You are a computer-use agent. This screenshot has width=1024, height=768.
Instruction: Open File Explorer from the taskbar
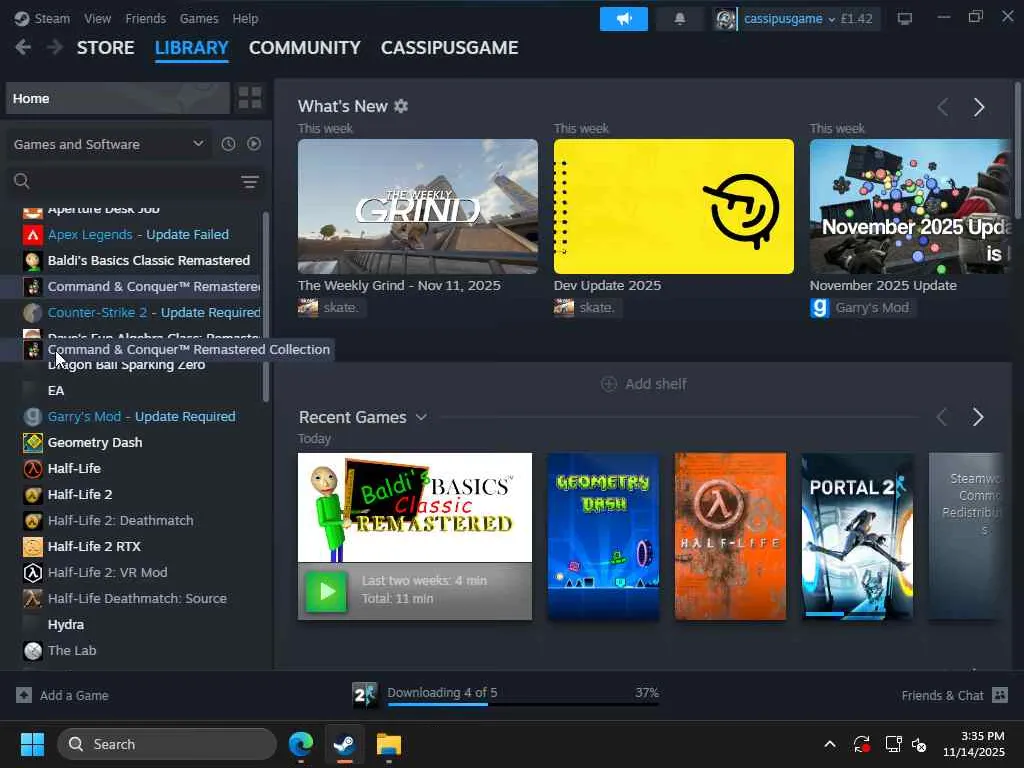coord(389,744)
